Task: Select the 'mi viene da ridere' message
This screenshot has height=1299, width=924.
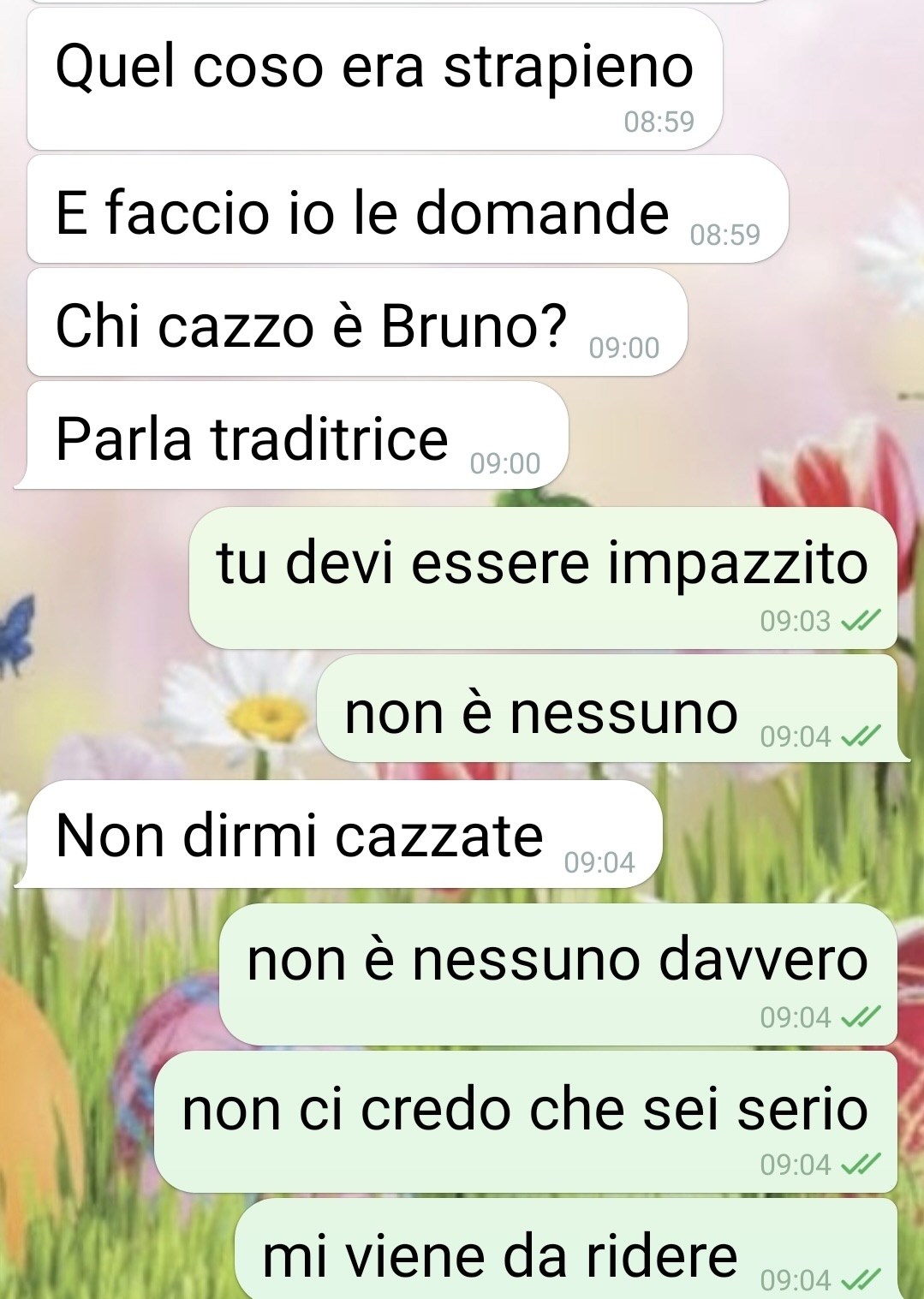Action: coord(566,1248)
